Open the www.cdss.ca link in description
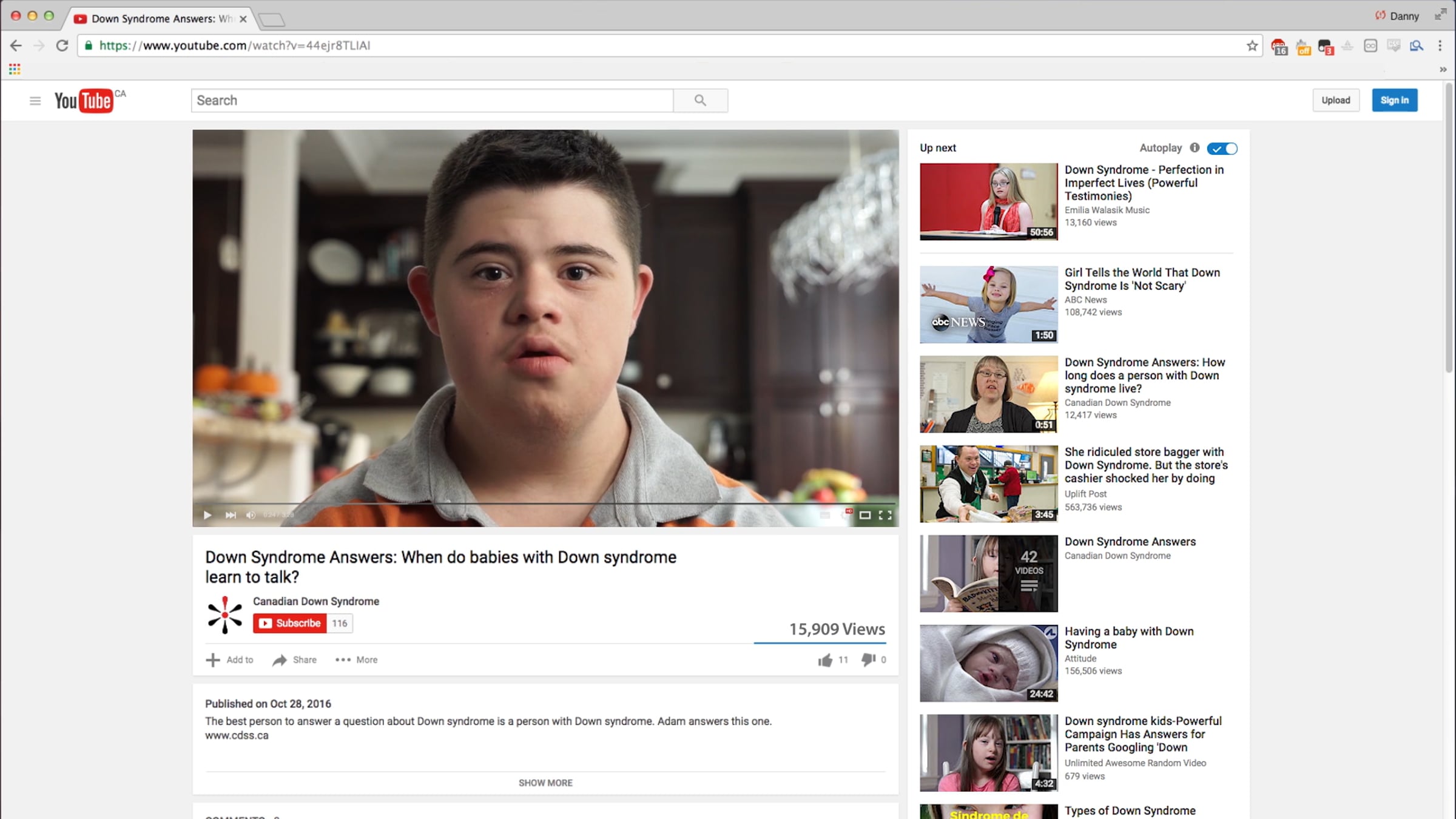1456x819 pixels. point(237,736)
